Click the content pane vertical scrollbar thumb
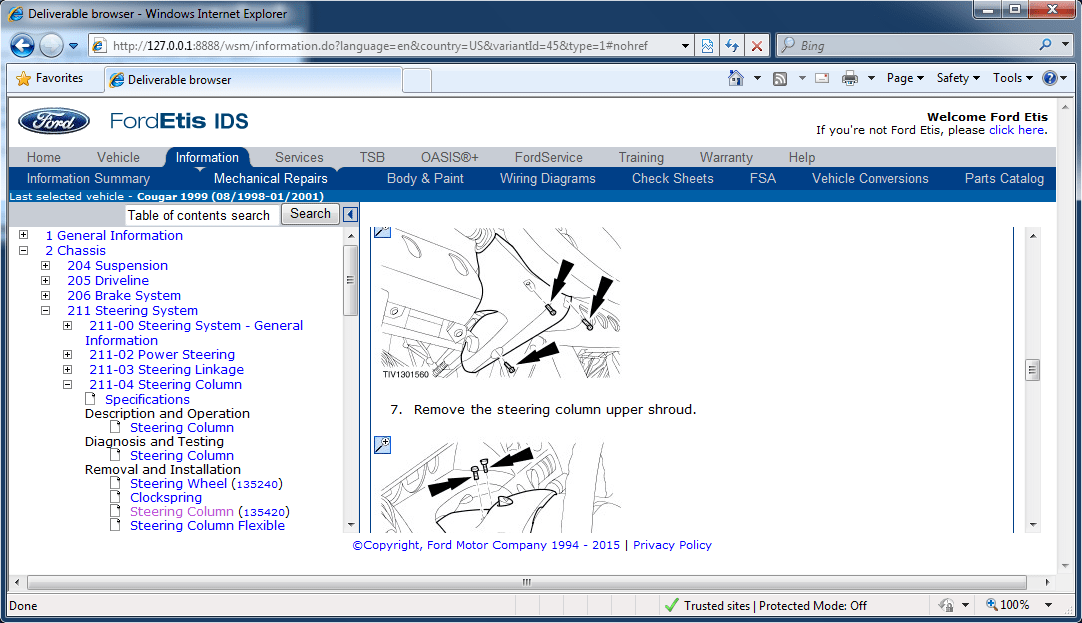This screenshot has height=623, width=1082. click(1032, 369)
